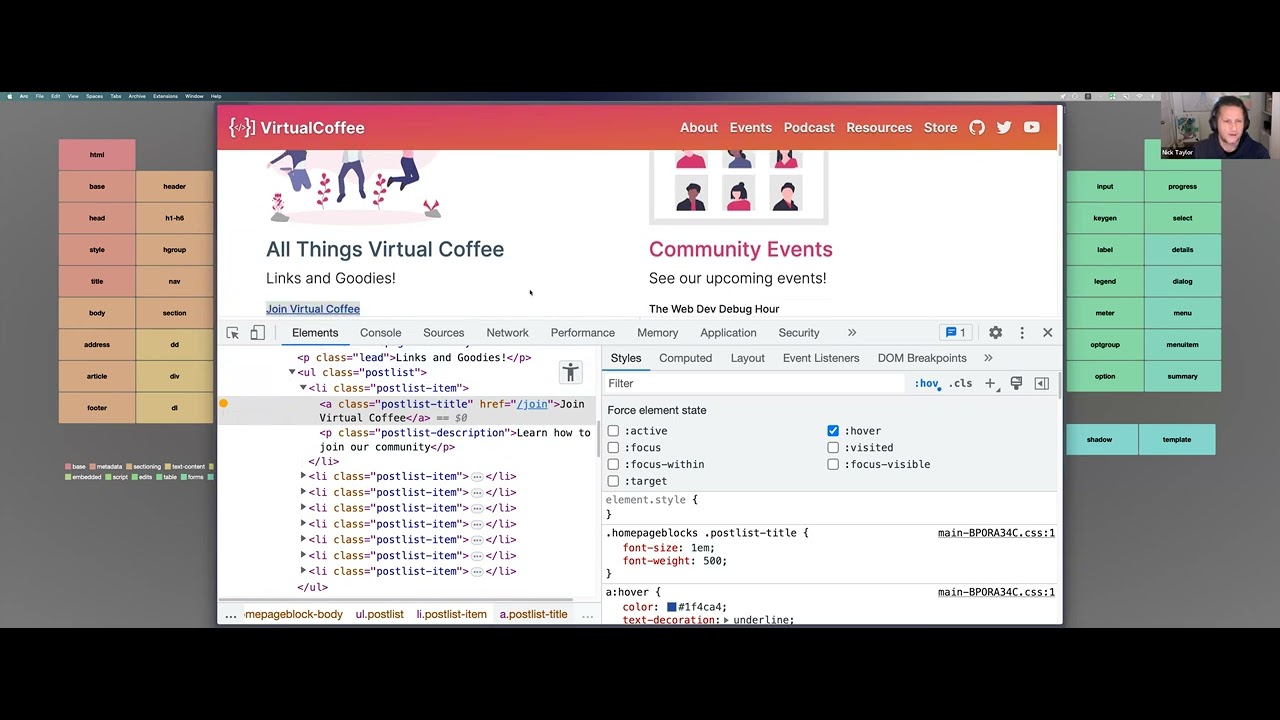Screen dimensions: 1280x720
Task: Uncheck the :hover state checkbox
Action: tap(833, 431)
